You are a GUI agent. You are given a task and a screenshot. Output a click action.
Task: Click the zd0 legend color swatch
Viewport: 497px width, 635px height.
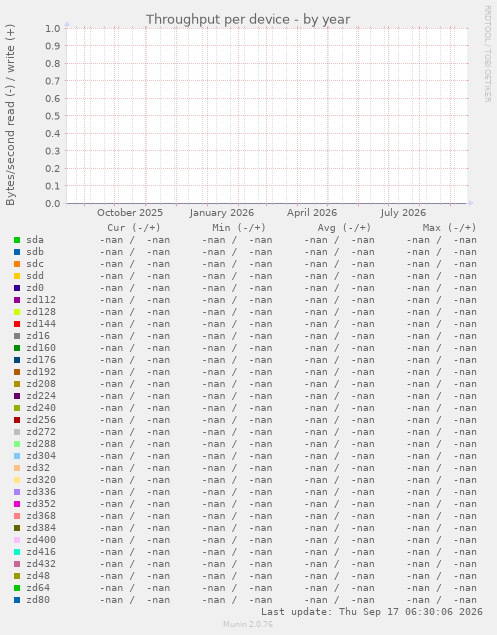(x=17, y=288)
